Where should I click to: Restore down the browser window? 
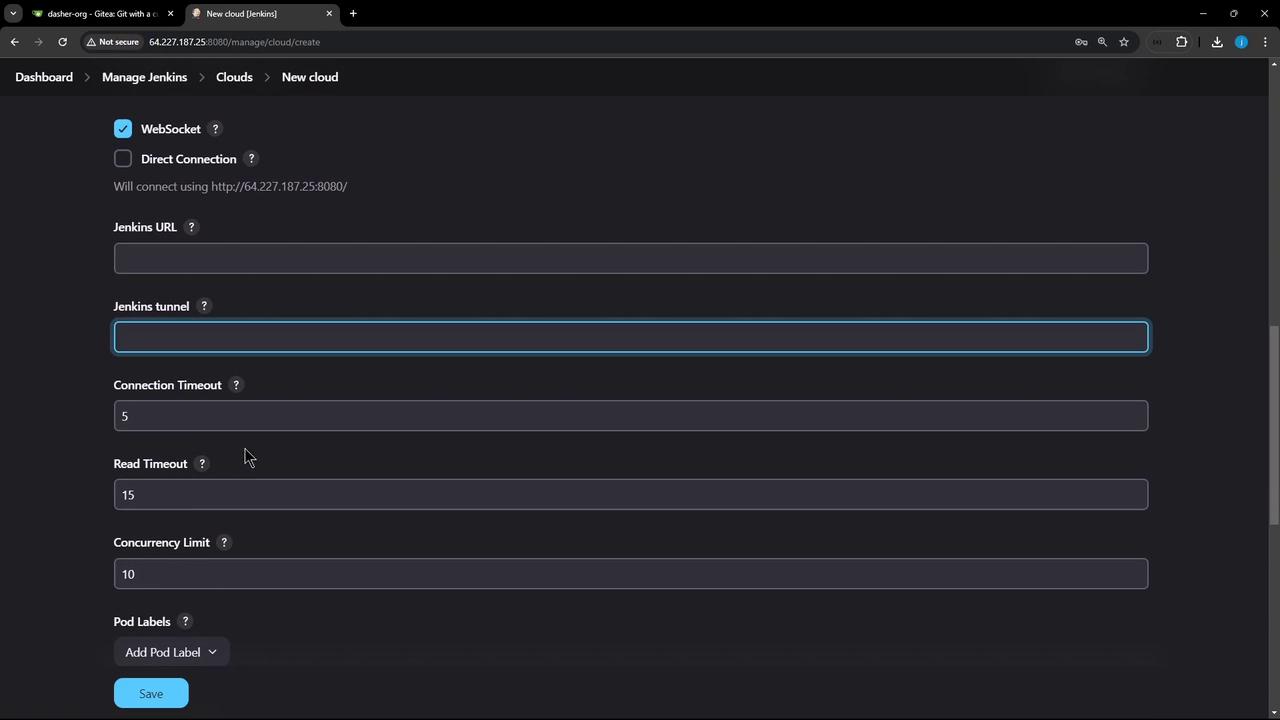click(x=1234, y=13)
